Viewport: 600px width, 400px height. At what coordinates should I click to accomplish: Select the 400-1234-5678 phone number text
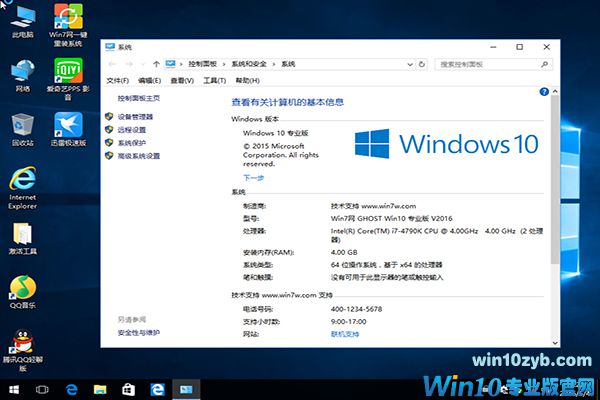[x=356, y=309]
